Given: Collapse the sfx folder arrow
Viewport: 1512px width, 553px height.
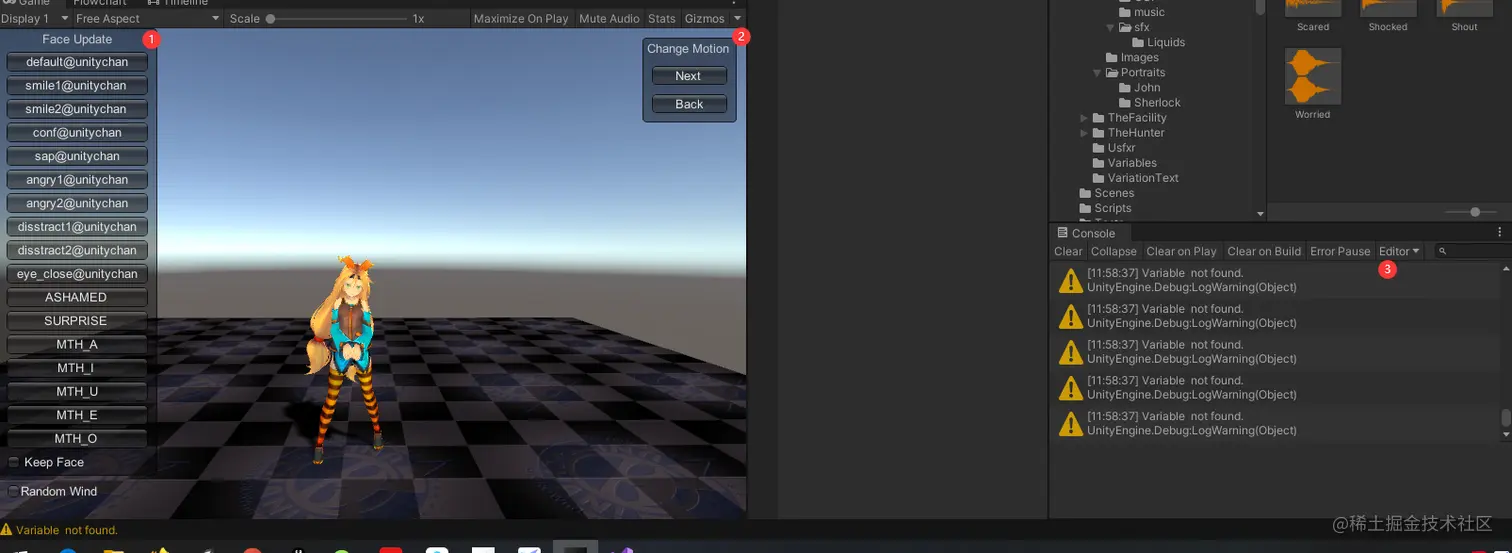Looking at the screenshot, I should point(1111,27).
